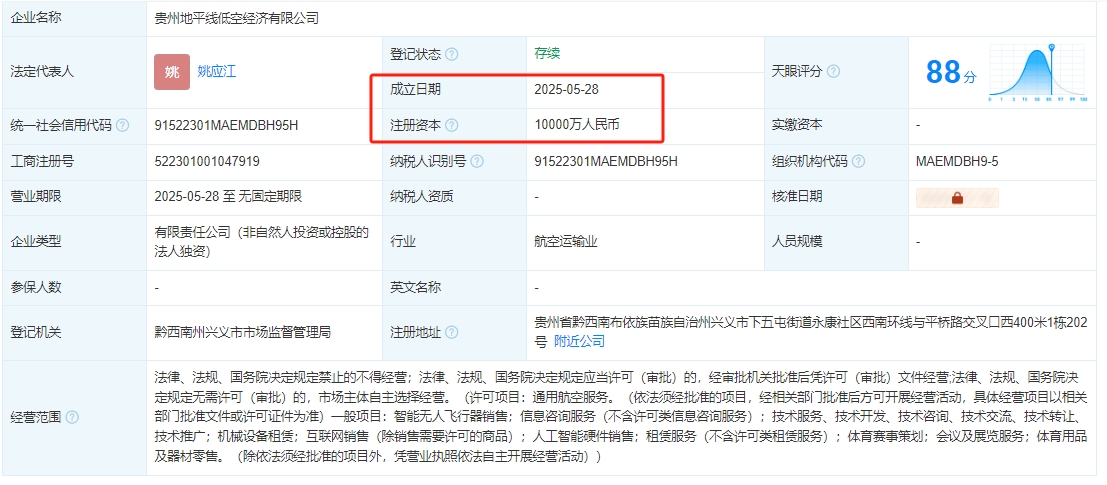Click help icon beside 天眼评分
Screen dimensions: 1107x485
833,71
